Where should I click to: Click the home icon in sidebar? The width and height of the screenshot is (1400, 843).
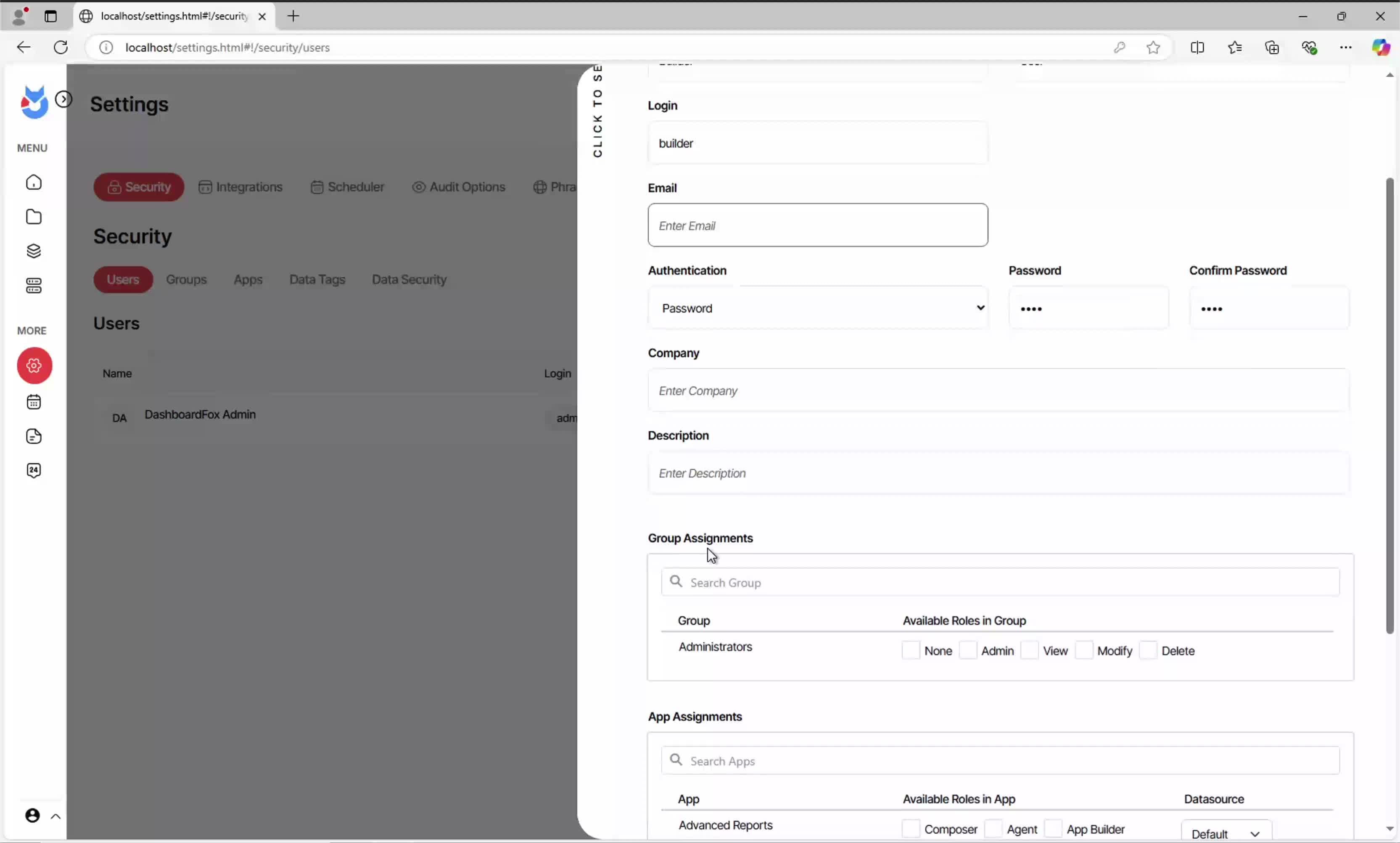(x=34, y=182)
